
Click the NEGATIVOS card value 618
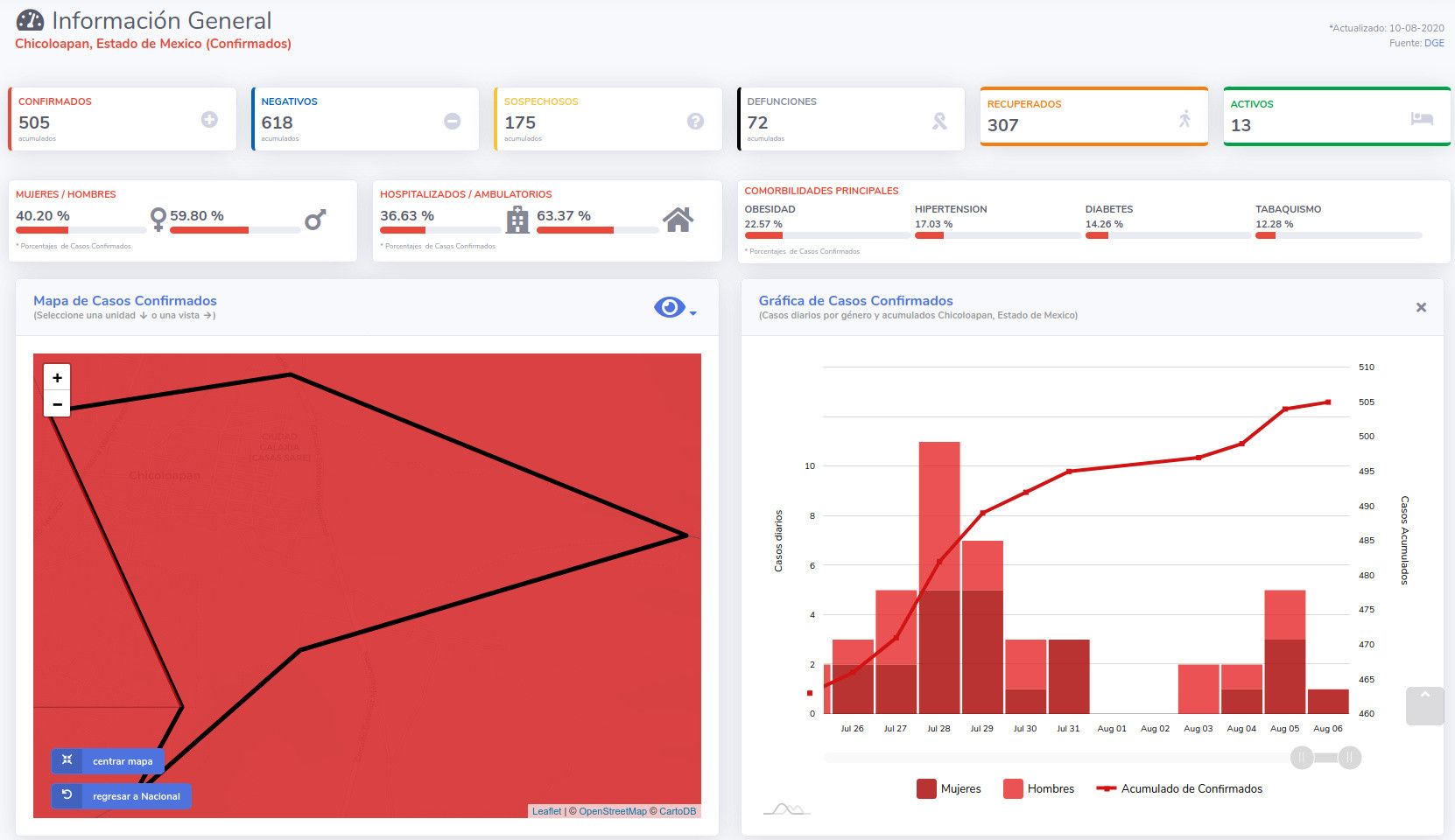[x=277, y=122]
